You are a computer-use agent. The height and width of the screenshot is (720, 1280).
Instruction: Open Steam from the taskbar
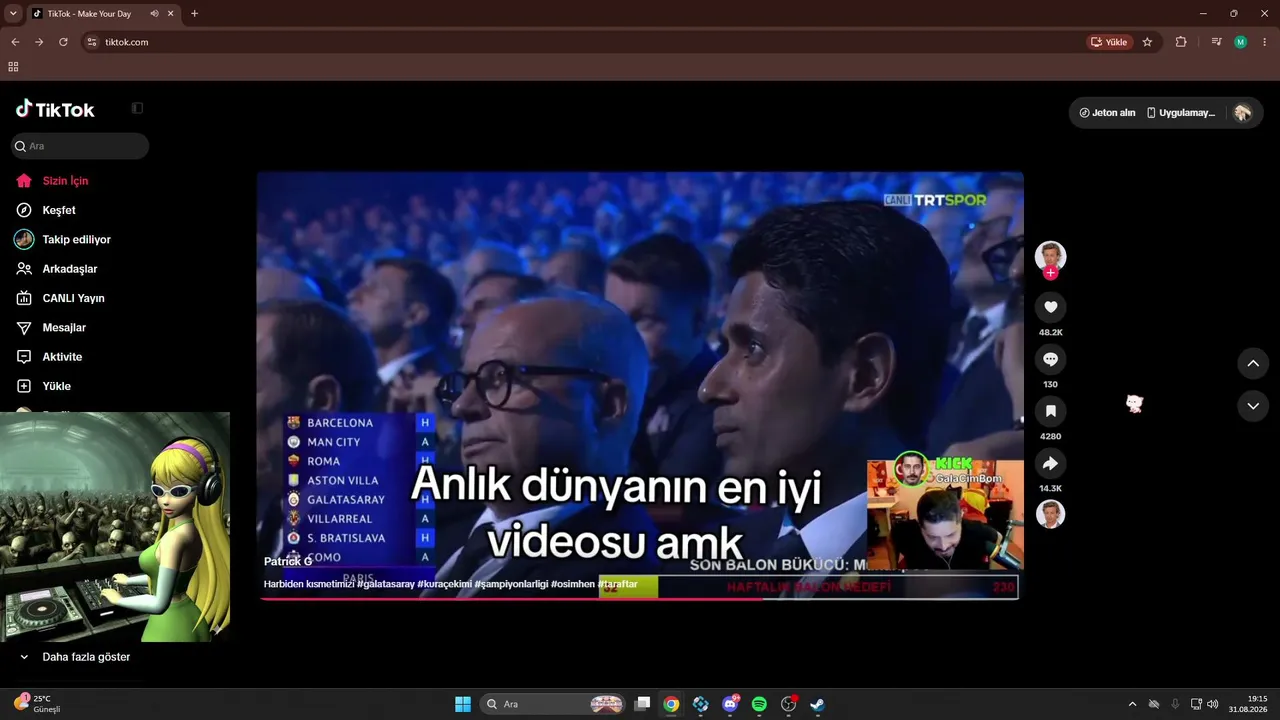pos(817,704)
